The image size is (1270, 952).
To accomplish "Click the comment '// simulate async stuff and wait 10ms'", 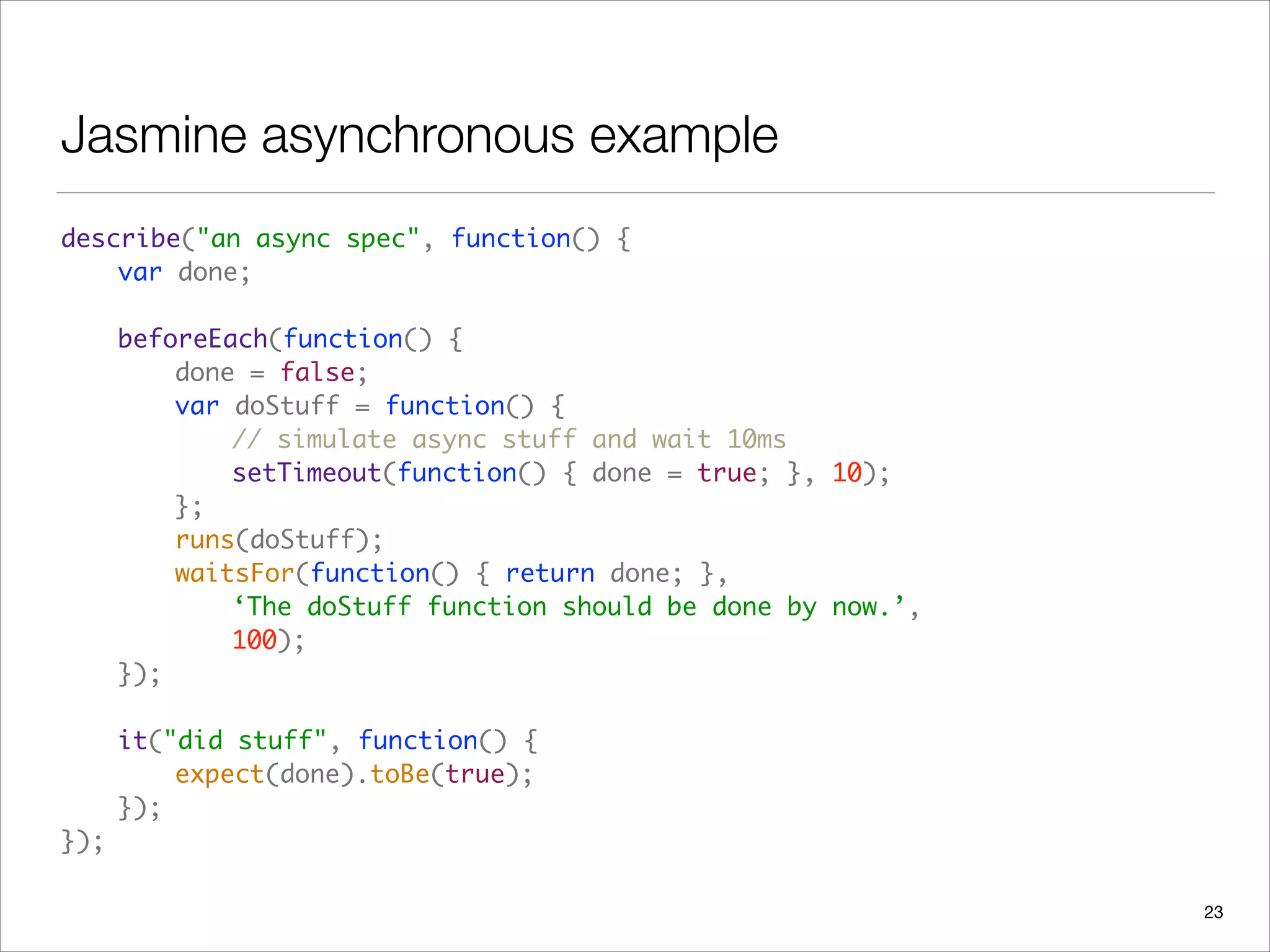I will click(x=509, y=440).
